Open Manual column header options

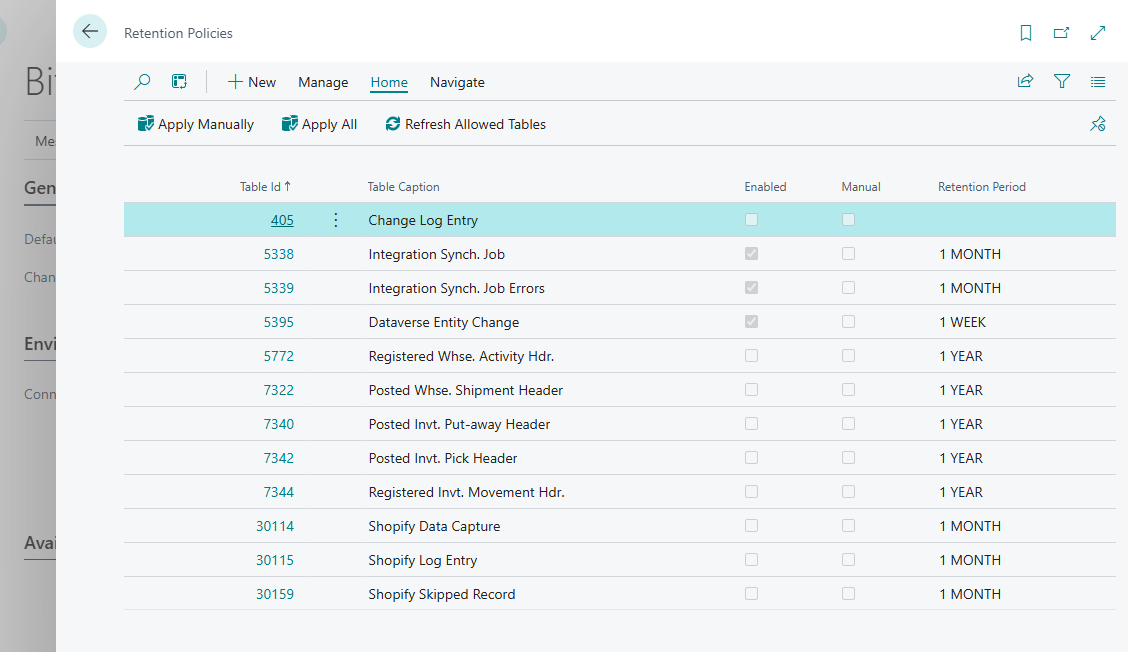coord(861,186)
